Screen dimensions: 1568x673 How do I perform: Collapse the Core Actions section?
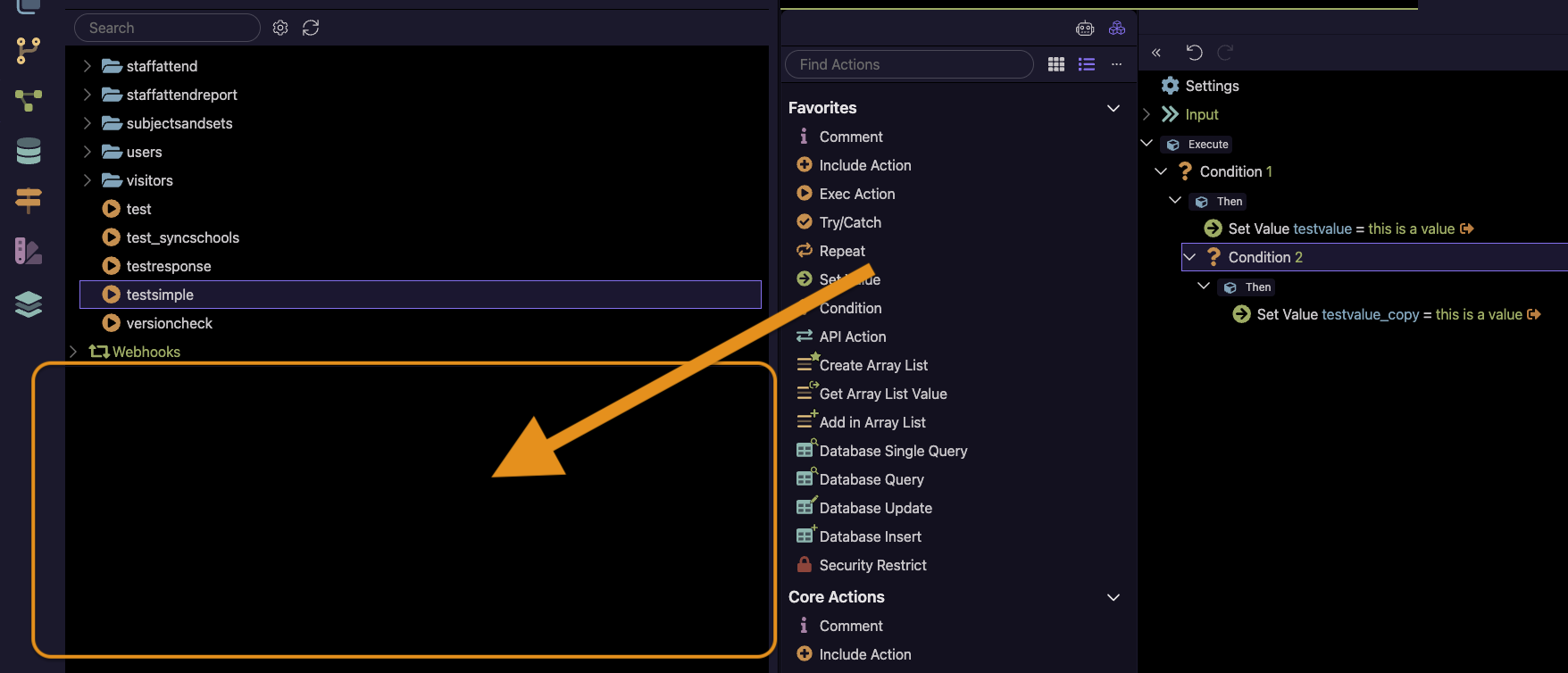point(1113,597)
